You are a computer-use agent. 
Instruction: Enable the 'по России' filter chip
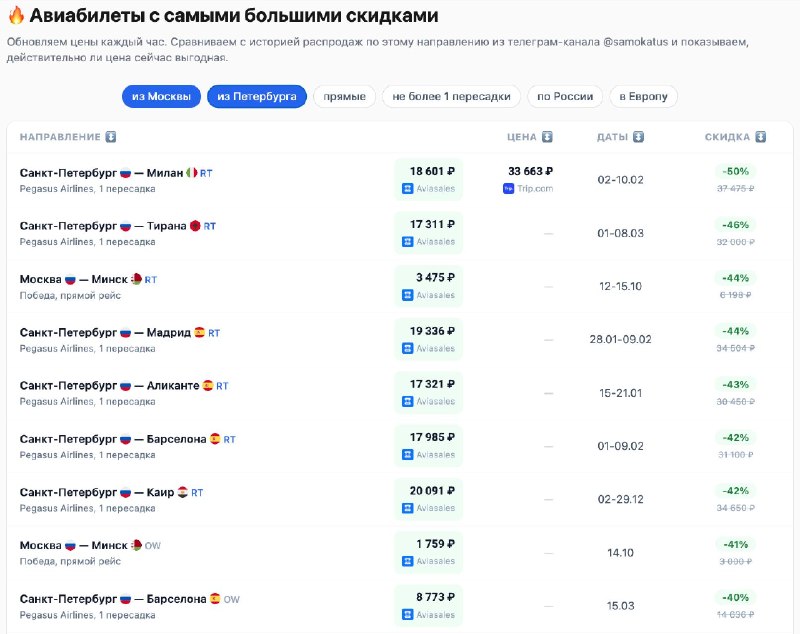point(565,96)
